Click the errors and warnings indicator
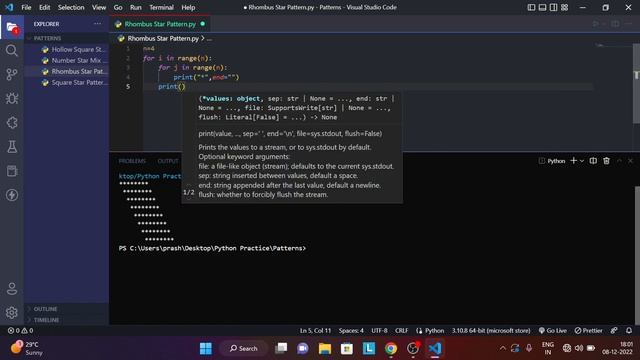This screenshot has height=360, width=640. tap(20, 331)
